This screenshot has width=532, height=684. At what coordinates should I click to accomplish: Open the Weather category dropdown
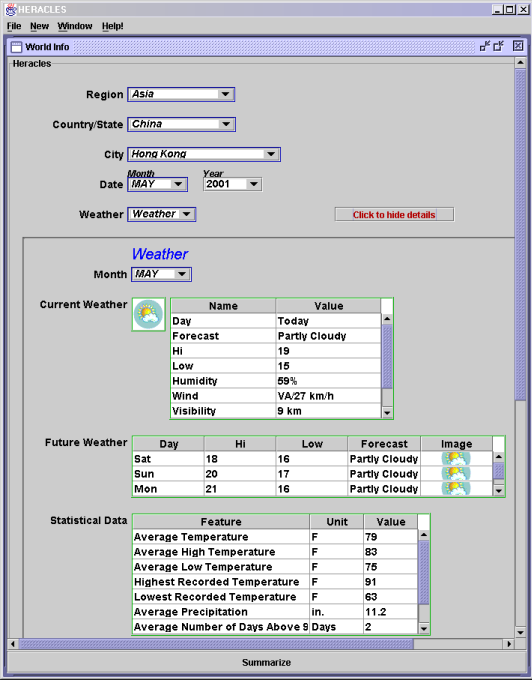[x=161, y=214]
